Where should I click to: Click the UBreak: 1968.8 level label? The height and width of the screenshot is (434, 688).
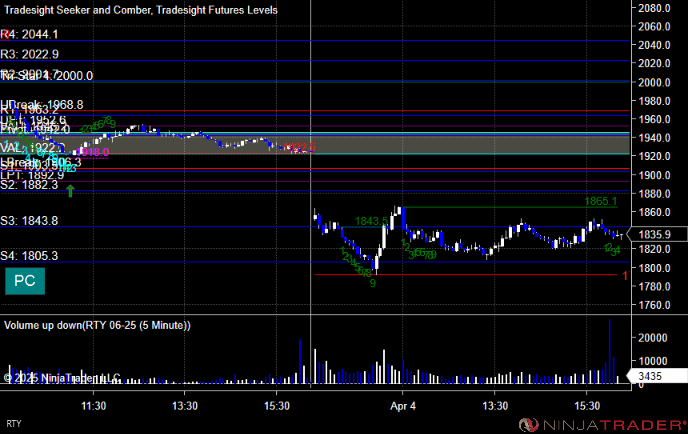pyautogui.click(x=42, y=104)
